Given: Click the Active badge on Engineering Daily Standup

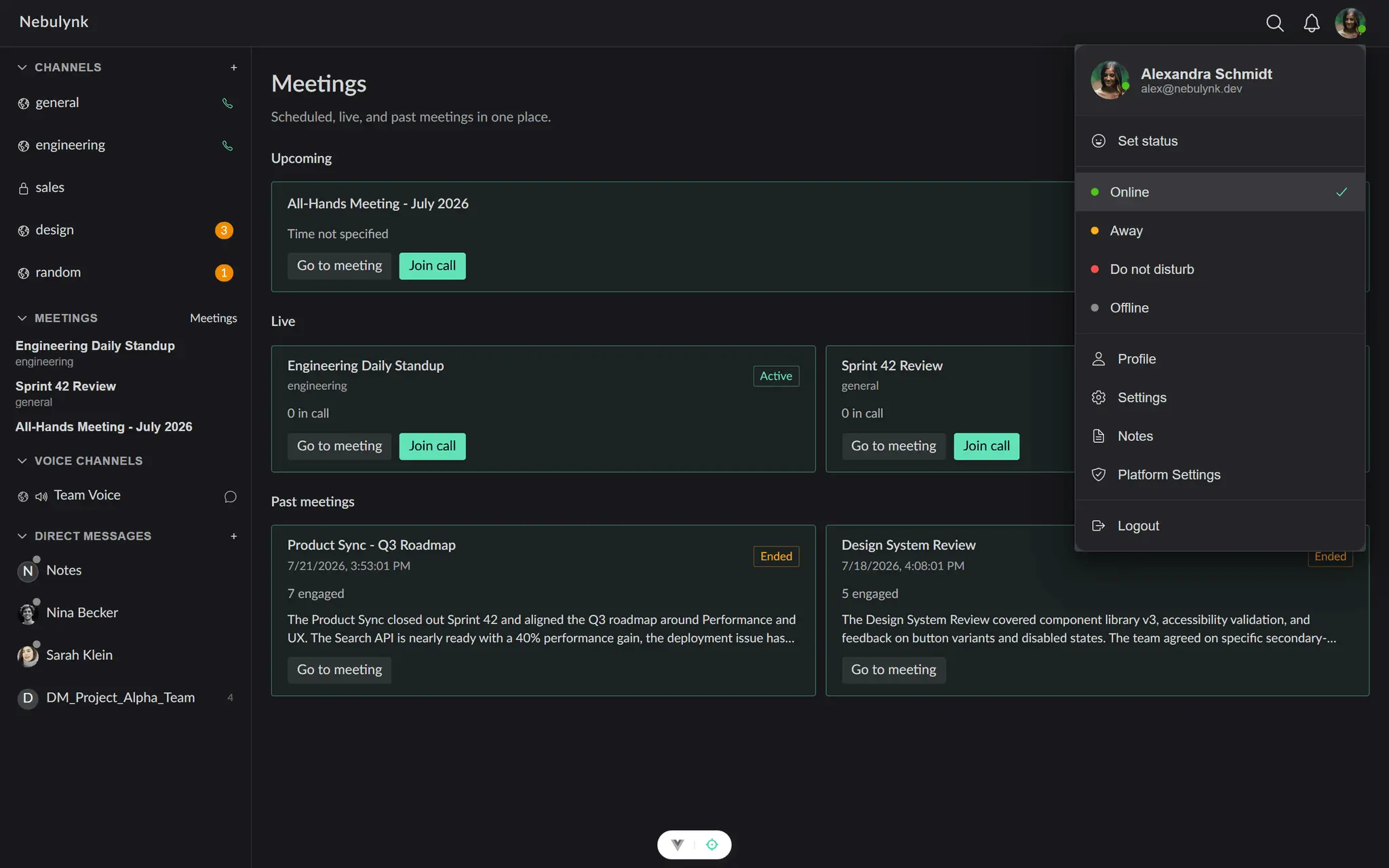Looking at the screenshot, I should (776, 376).
